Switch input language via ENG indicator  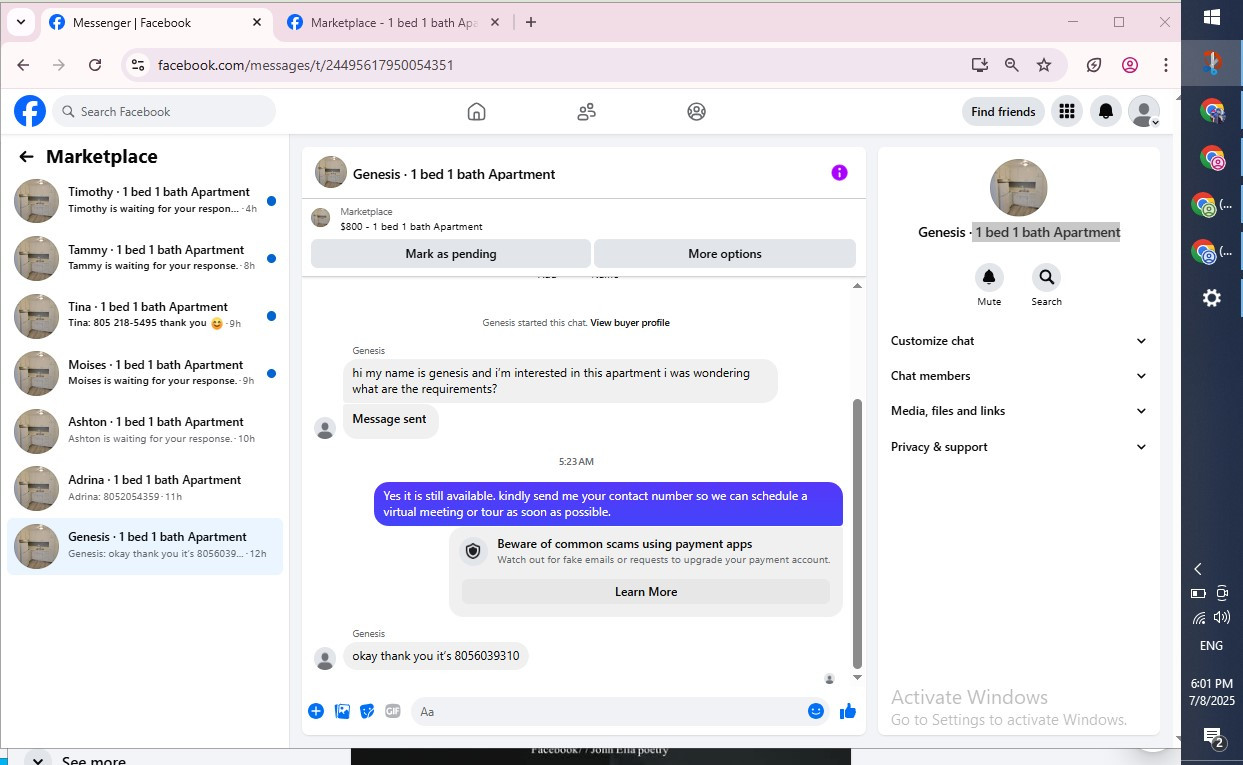(x=1211, y=646)
